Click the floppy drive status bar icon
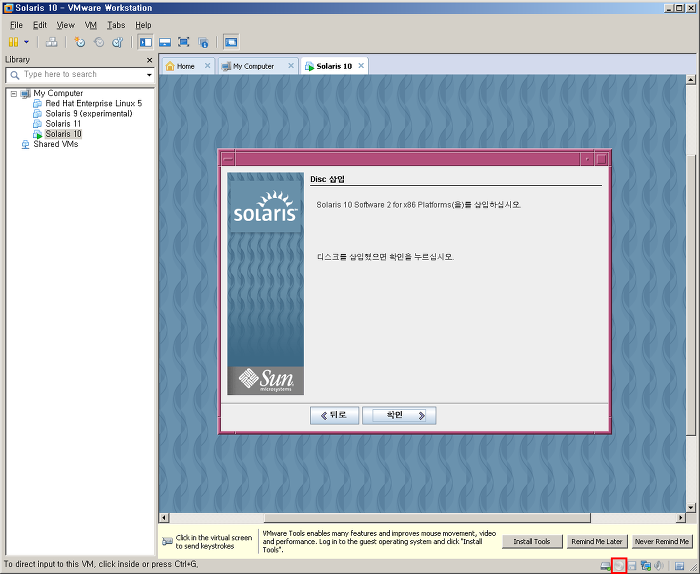Viewport: 700px width, 574px height. tap(632, 566)
